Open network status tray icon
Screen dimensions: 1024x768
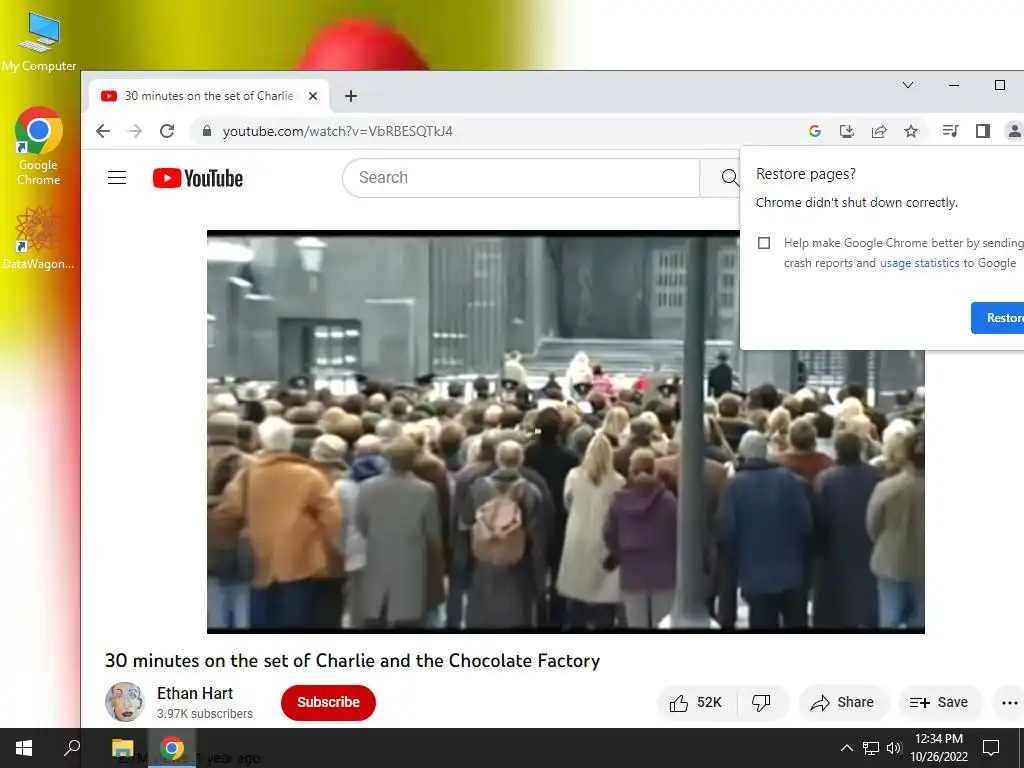[x=871, y=748]
